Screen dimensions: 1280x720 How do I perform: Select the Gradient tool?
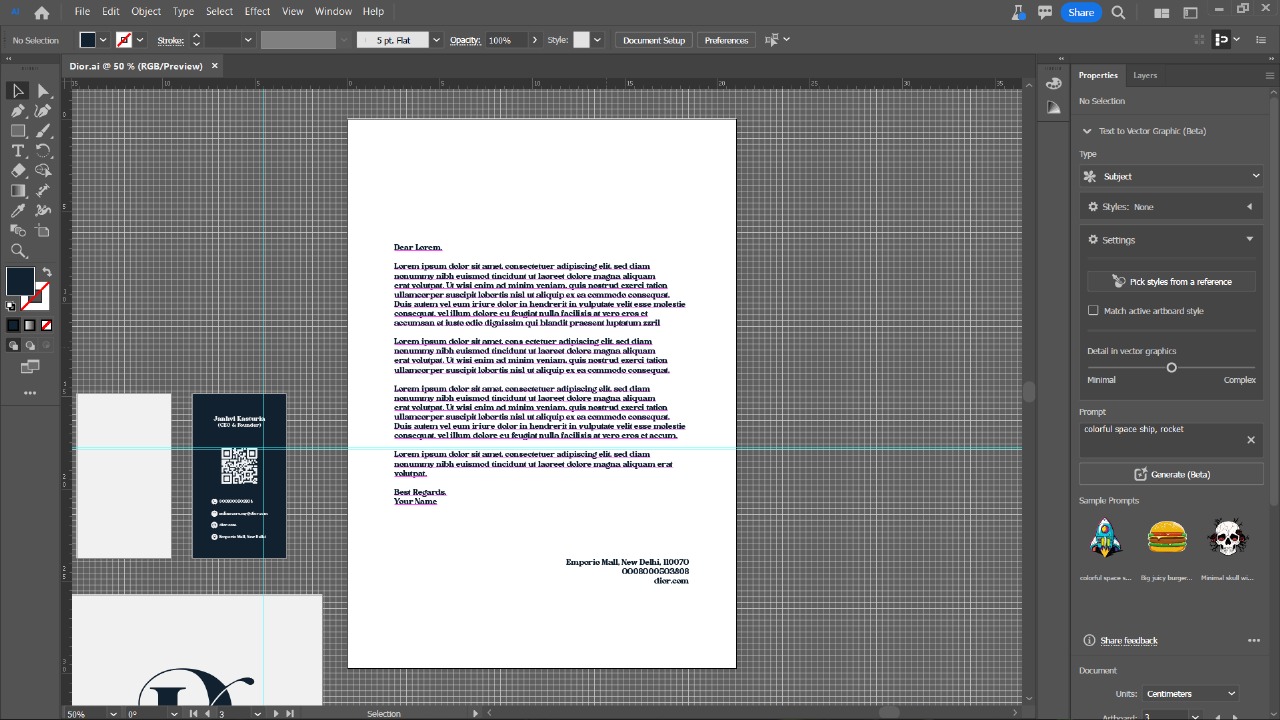pos(17,190)
